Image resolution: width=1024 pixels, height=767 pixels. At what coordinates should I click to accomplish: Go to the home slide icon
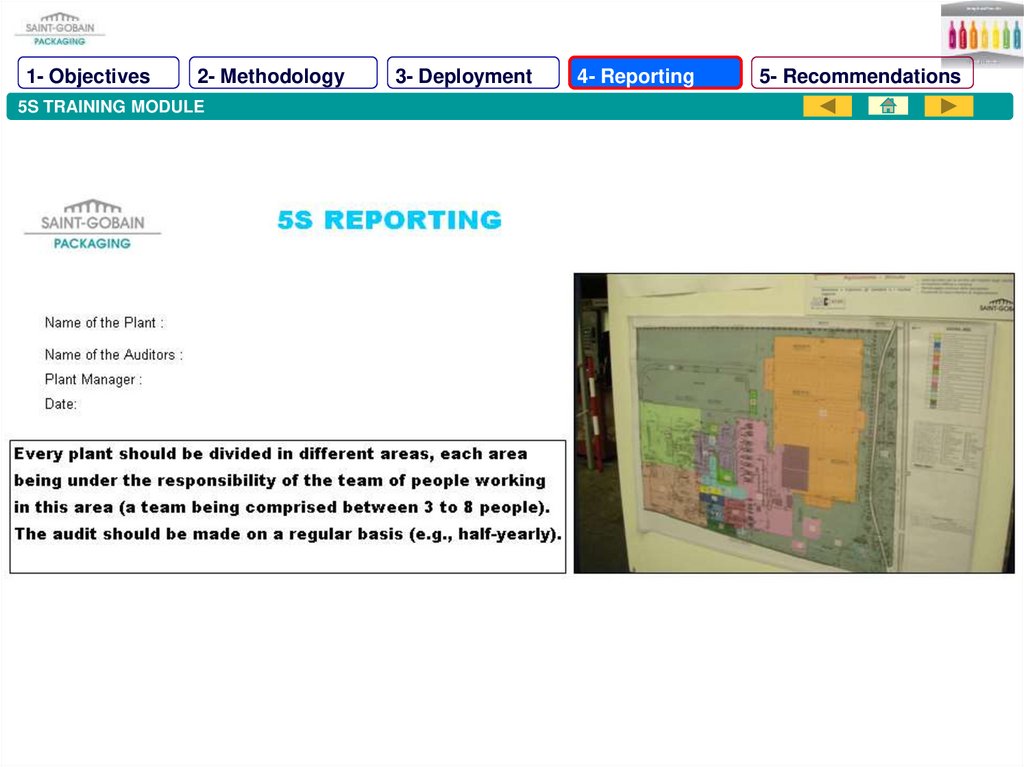point(888,106)
